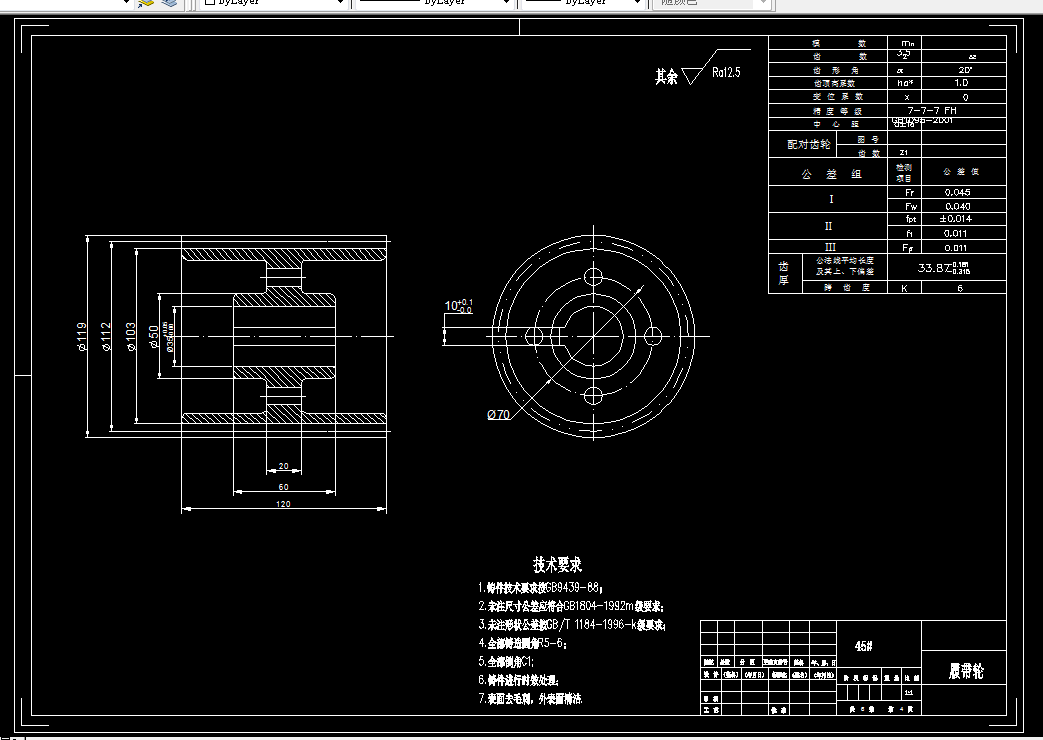Select requirement line 3 mentioning GB/T 1184-1996-k
The image size is (1043, 740).
pyautogui.click(x=572, y=625)
